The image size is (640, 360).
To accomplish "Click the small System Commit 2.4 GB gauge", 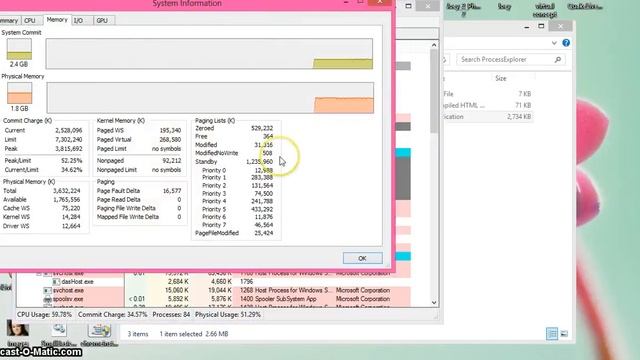I will pos(19,49).
